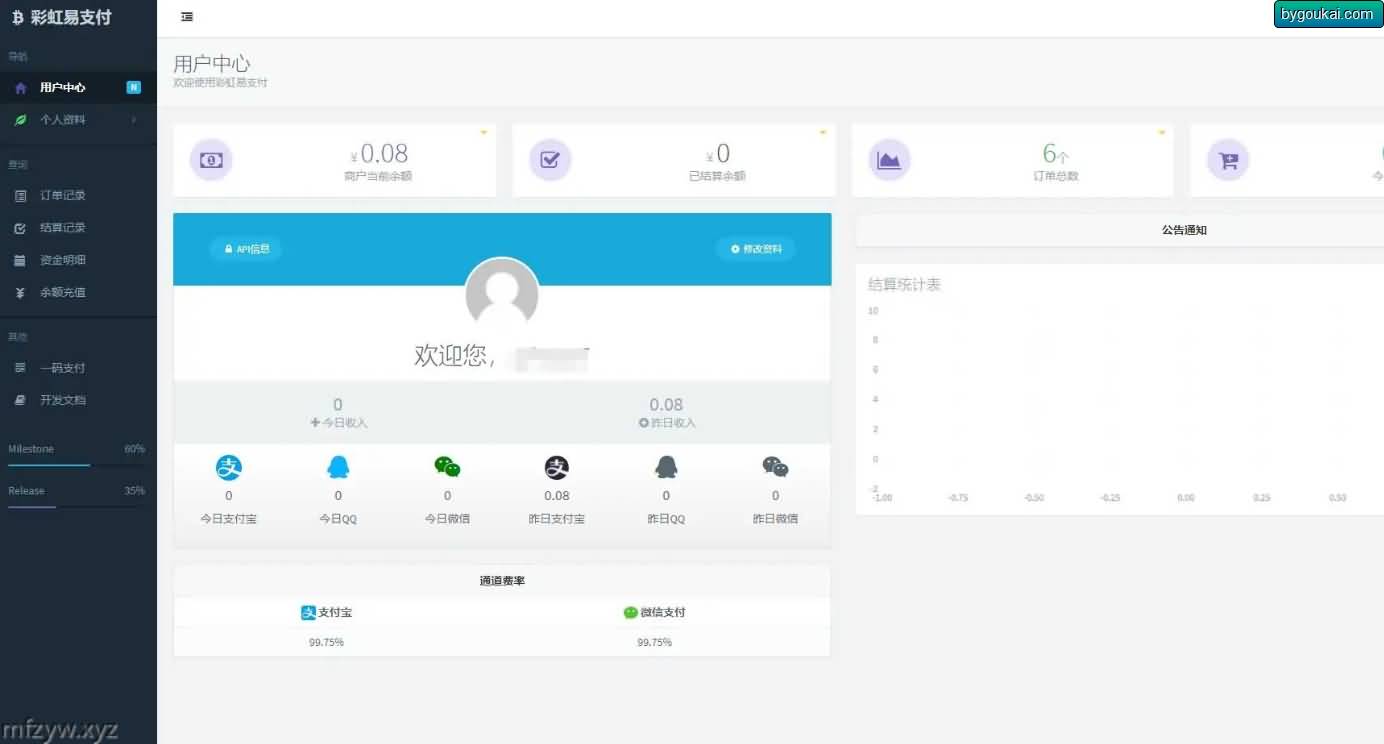Click the 今日微信 WeChat icon
Viewport: 1384px width, 744px height.
click(x=447, y=467)
